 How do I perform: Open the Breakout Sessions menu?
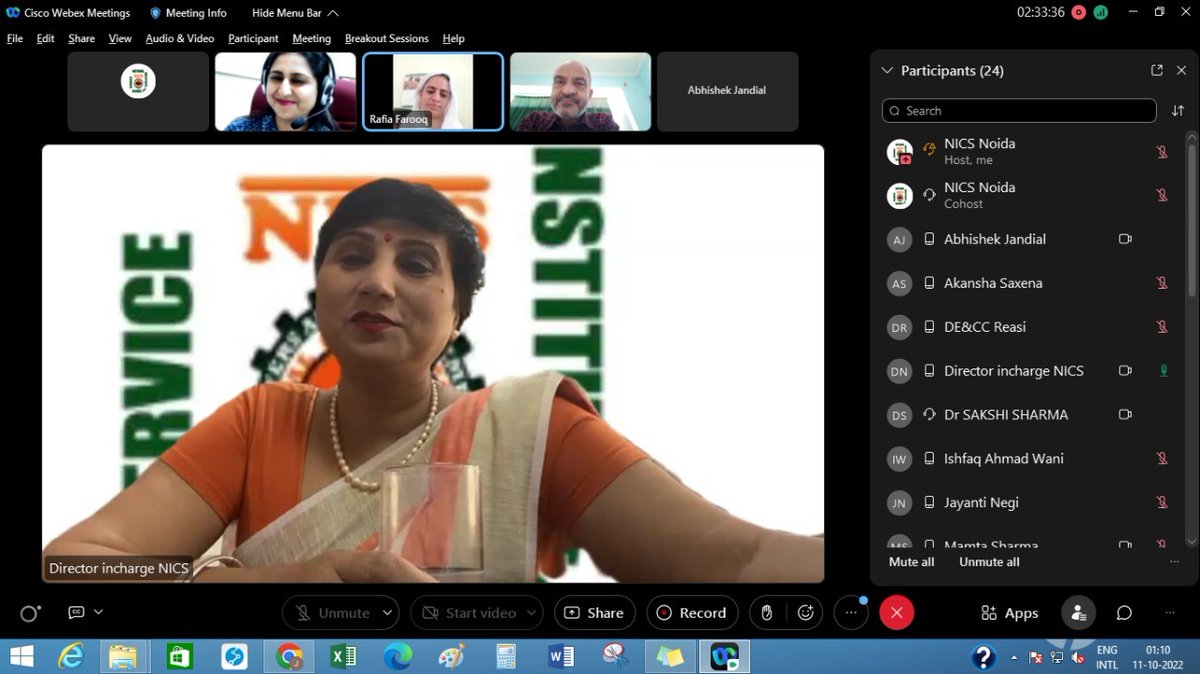[387, 39]
